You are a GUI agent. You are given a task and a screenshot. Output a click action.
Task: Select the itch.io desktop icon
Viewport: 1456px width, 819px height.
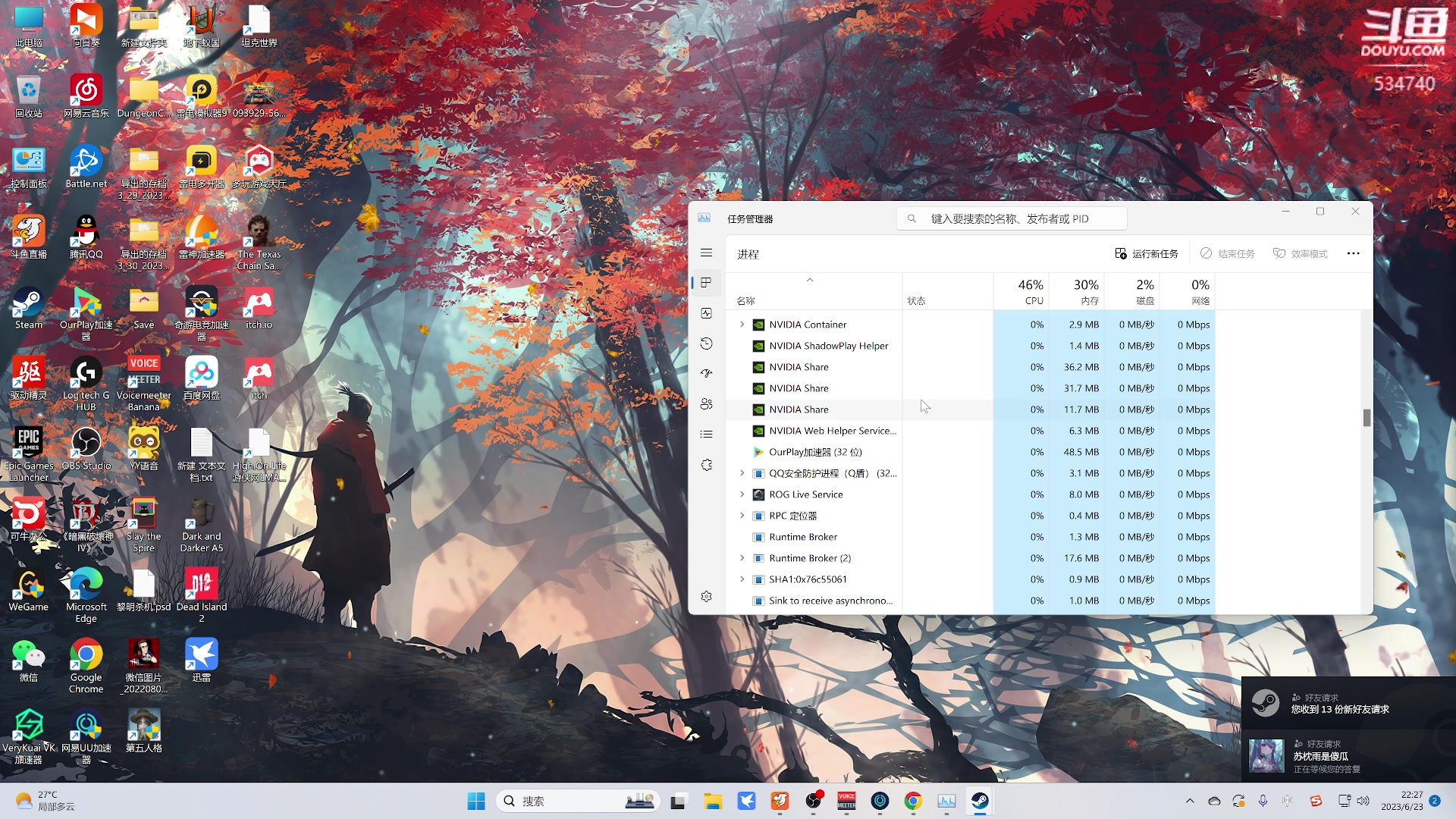click(259, 308)
